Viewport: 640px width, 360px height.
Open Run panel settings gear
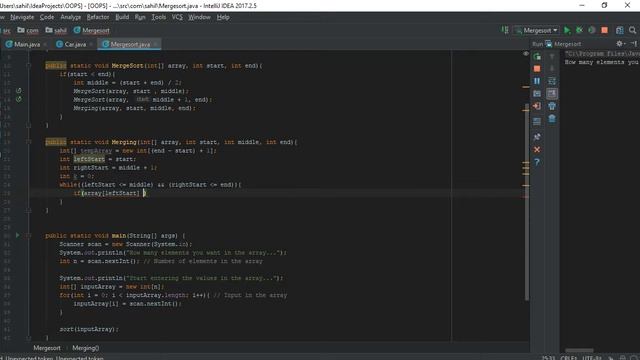pyautogui.click(x=620, y=44)
